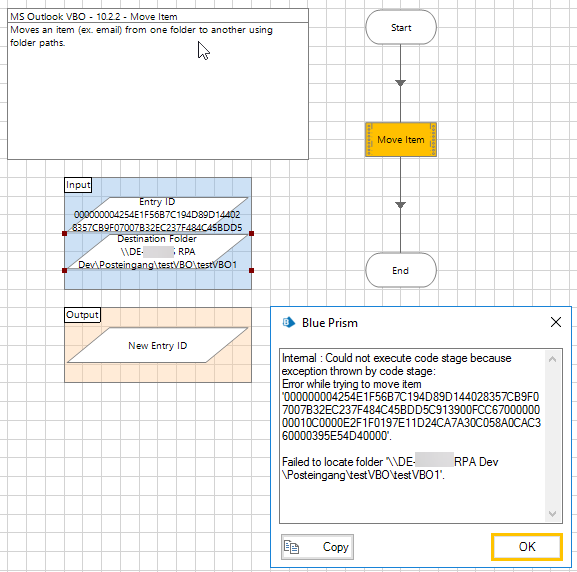Screen dimensions: 577x572
Task: Click the arrow between Start and Move Item
Action: (x=400, y=83)
